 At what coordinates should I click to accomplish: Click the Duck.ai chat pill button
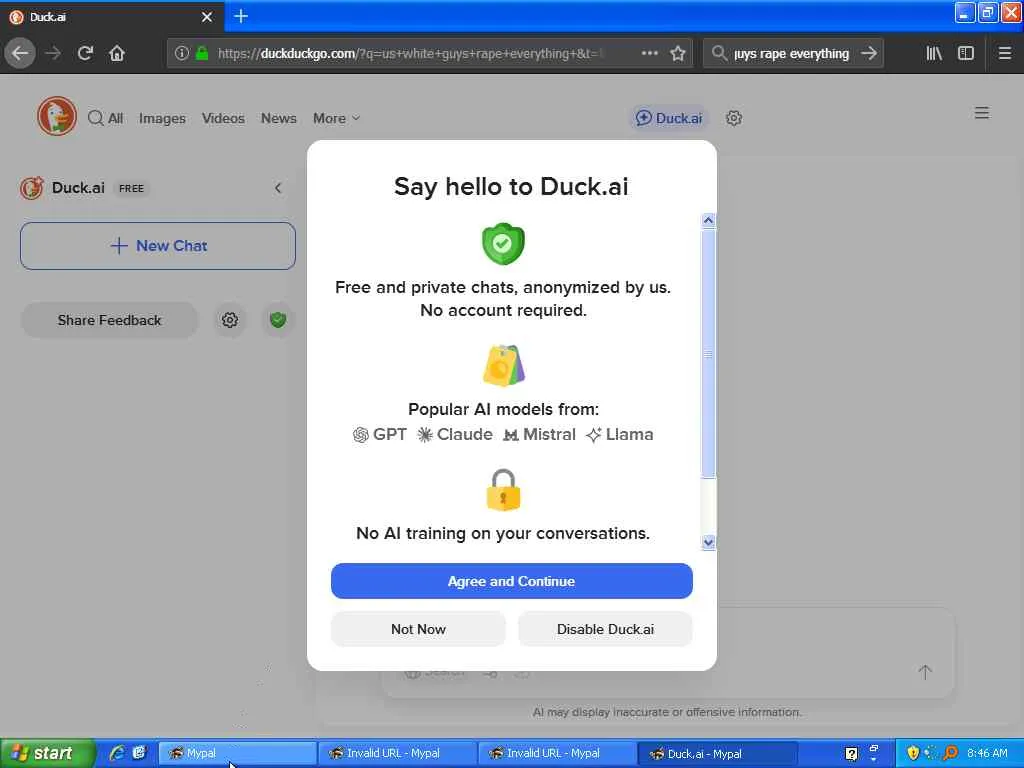[669, 118]
